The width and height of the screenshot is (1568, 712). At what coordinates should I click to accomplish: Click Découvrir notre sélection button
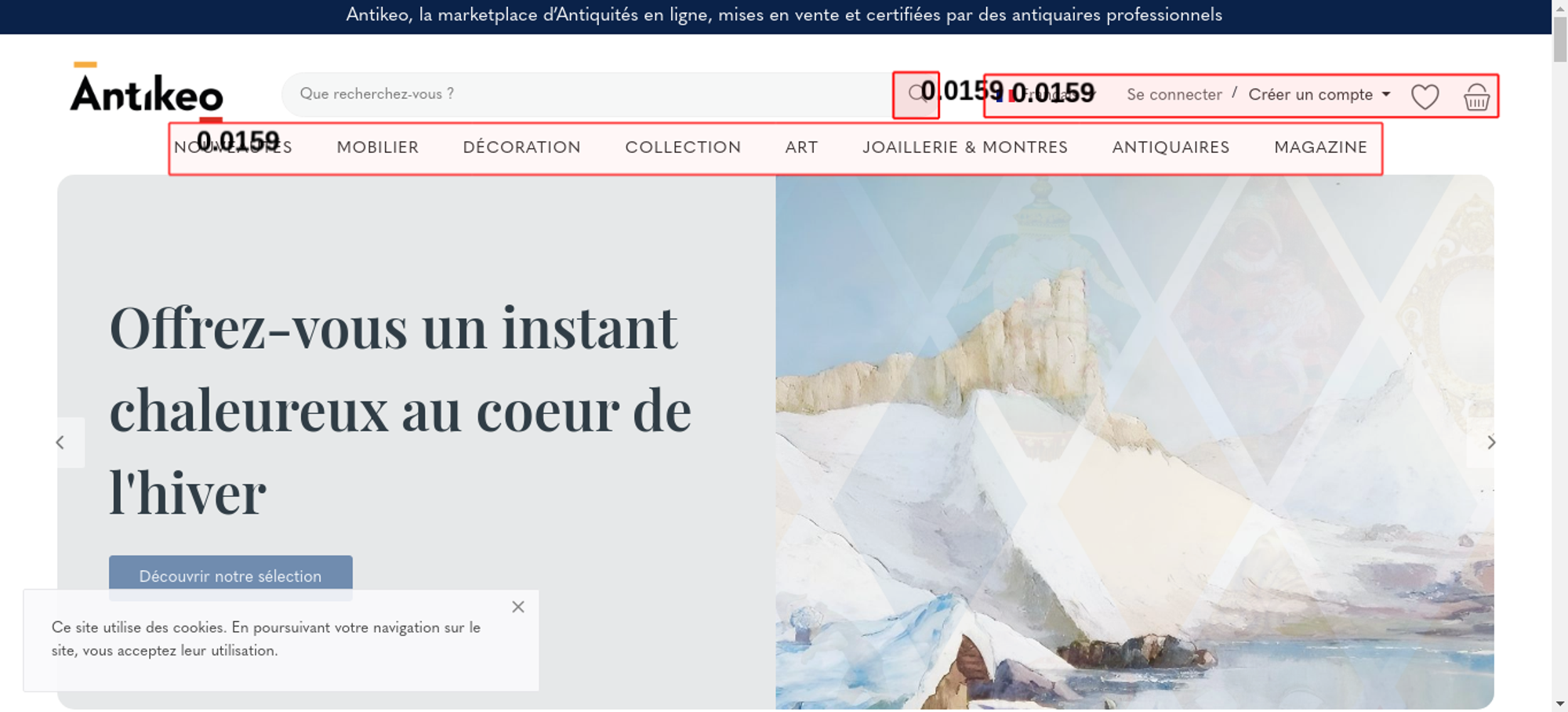[230, 576]
